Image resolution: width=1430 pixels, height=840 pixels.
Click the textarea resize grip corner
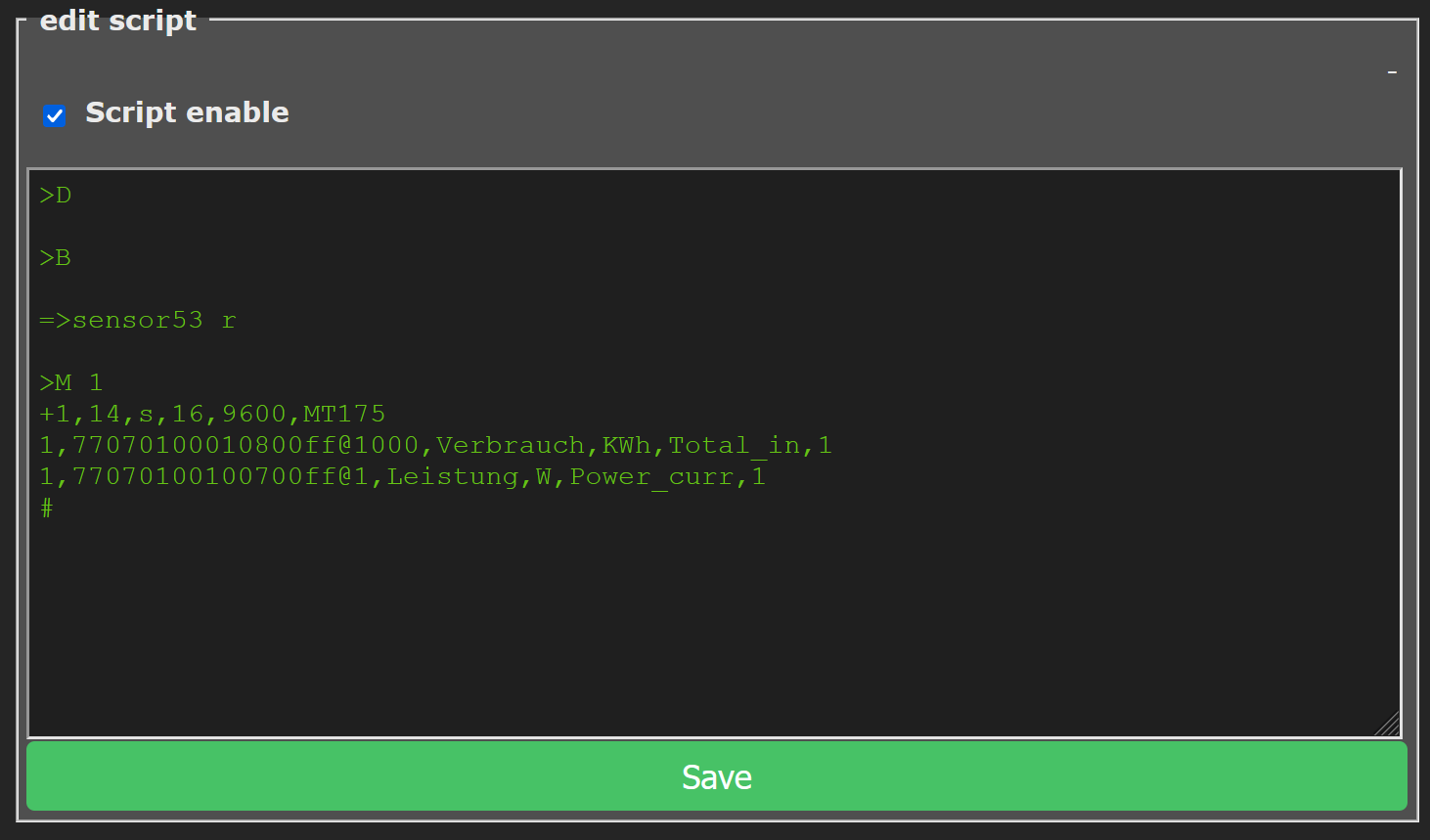pos(1388,724)
